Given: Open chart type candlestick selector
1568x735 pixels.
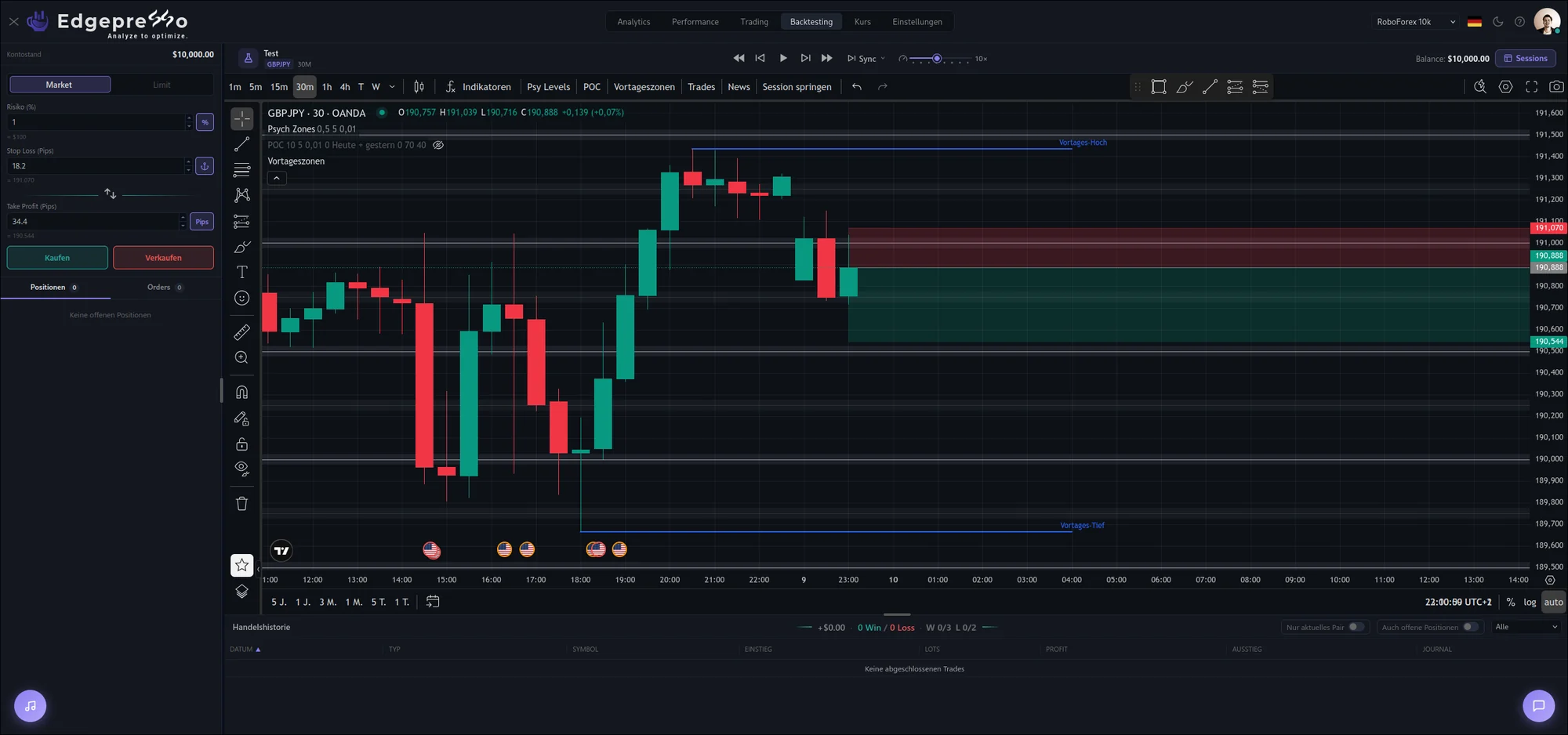Looking at the screenshot, I should (x=419, y=87).
